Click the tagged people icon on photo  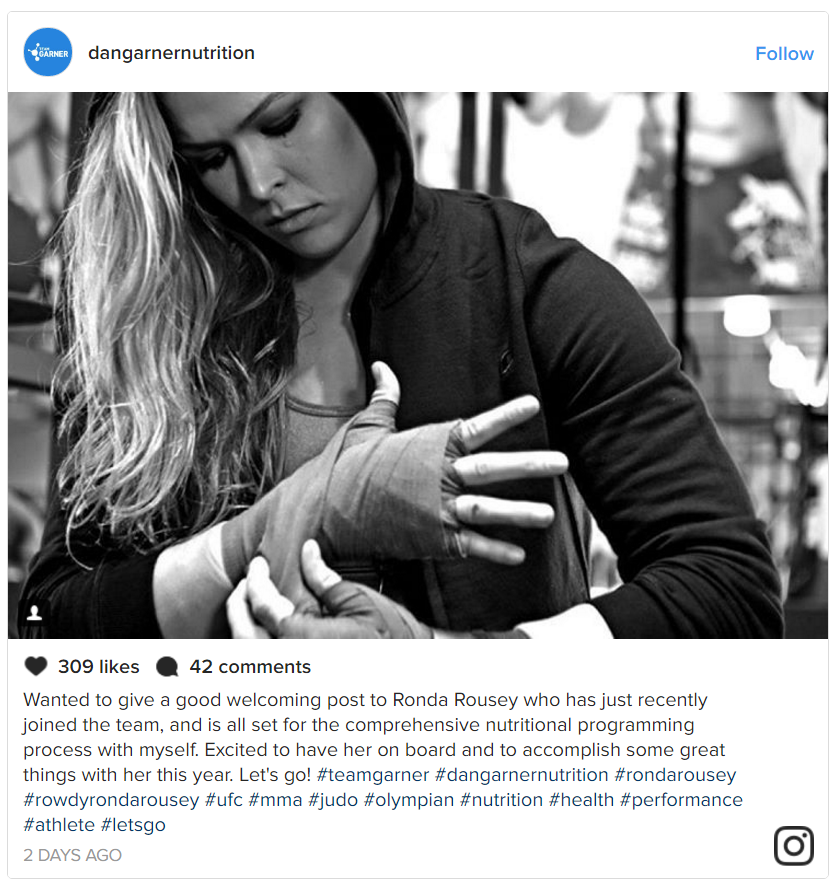click(34, 613)
